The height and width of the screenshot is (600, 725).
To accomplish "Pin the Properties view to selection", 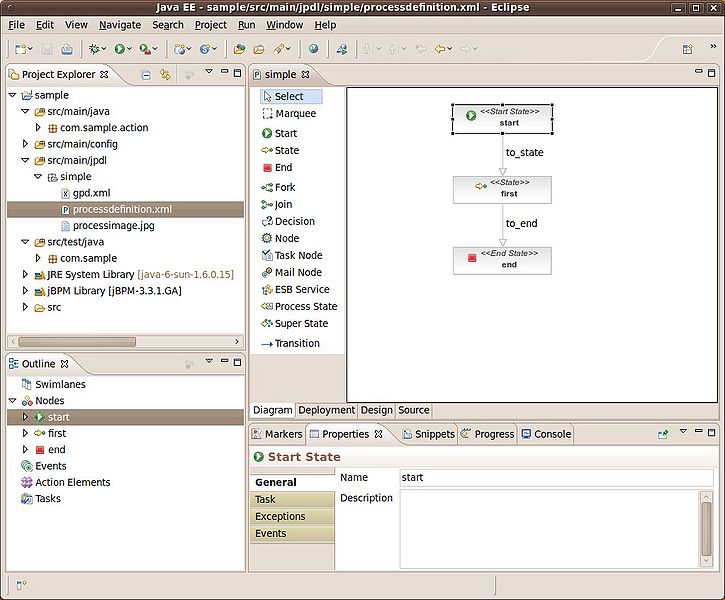I will tap(663, 434).
